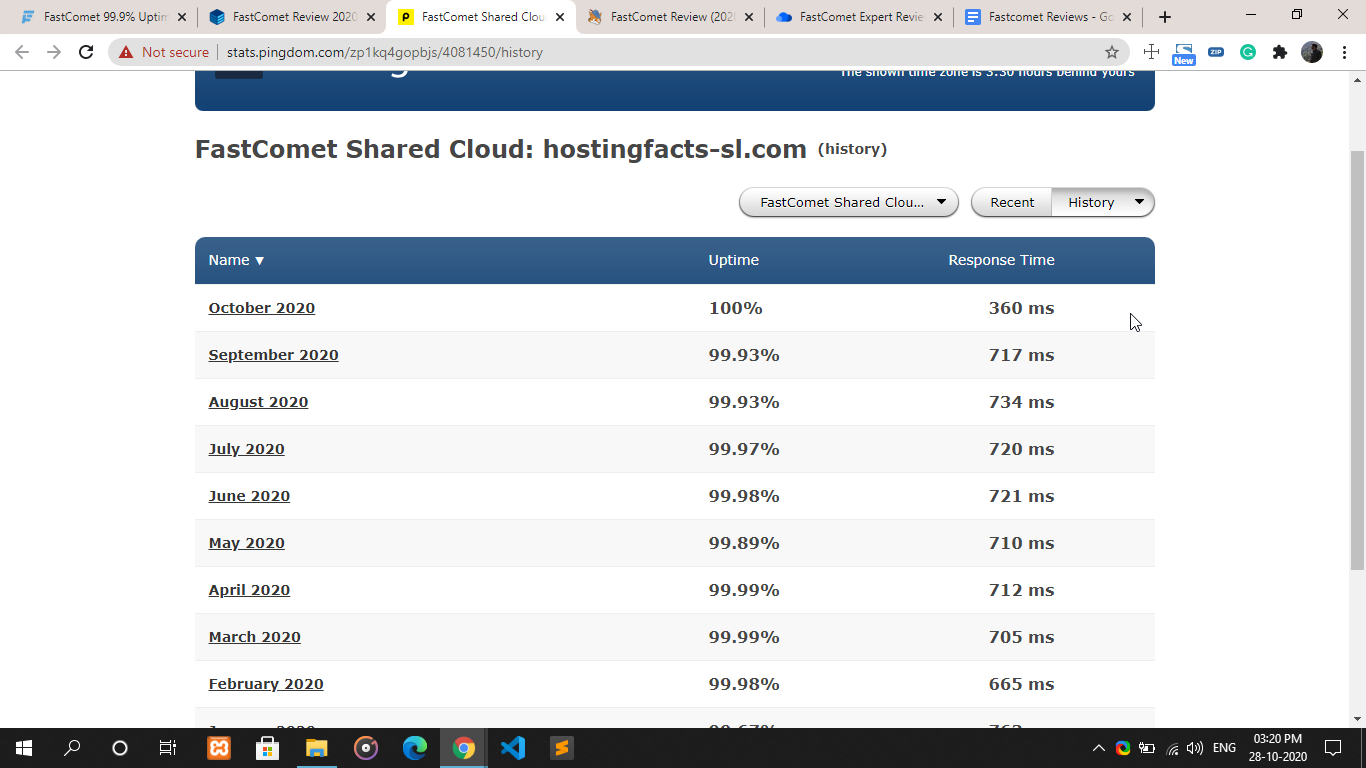
Task: Bookmark this page with the star icon
Action: coord(1111,52)
